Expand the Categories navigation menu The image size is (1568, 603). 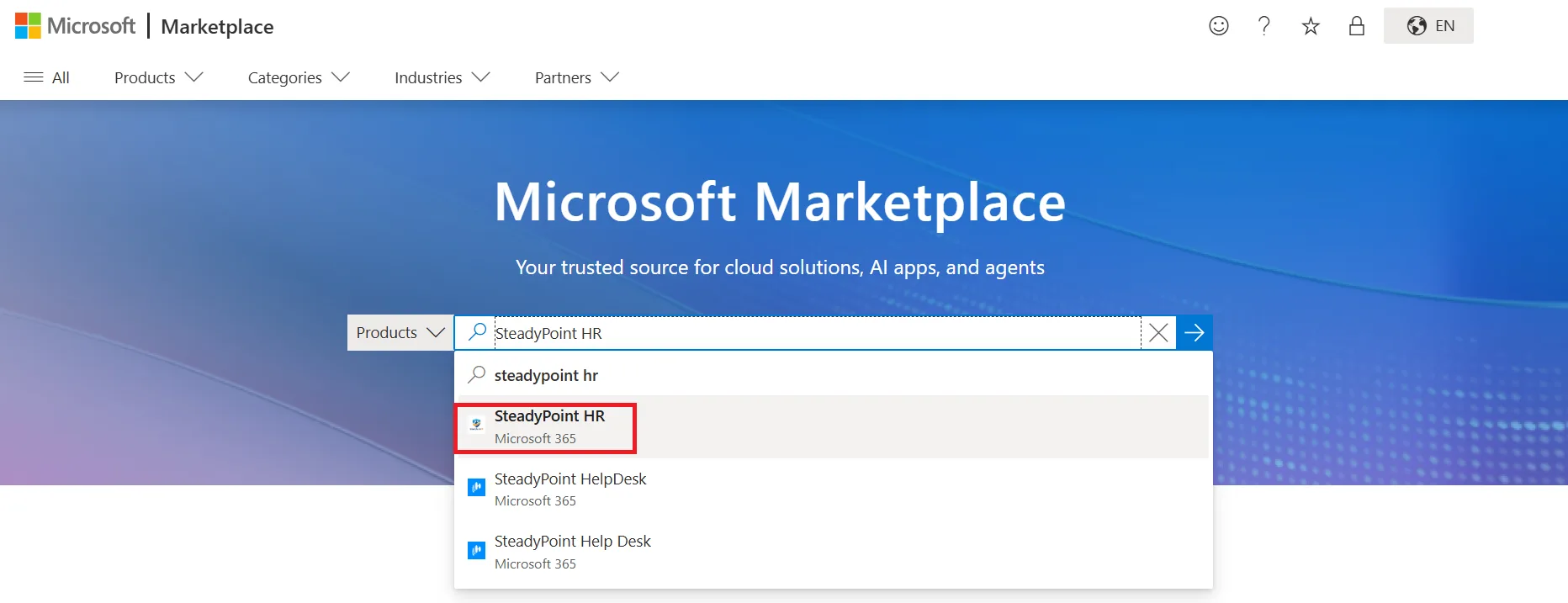299,77
